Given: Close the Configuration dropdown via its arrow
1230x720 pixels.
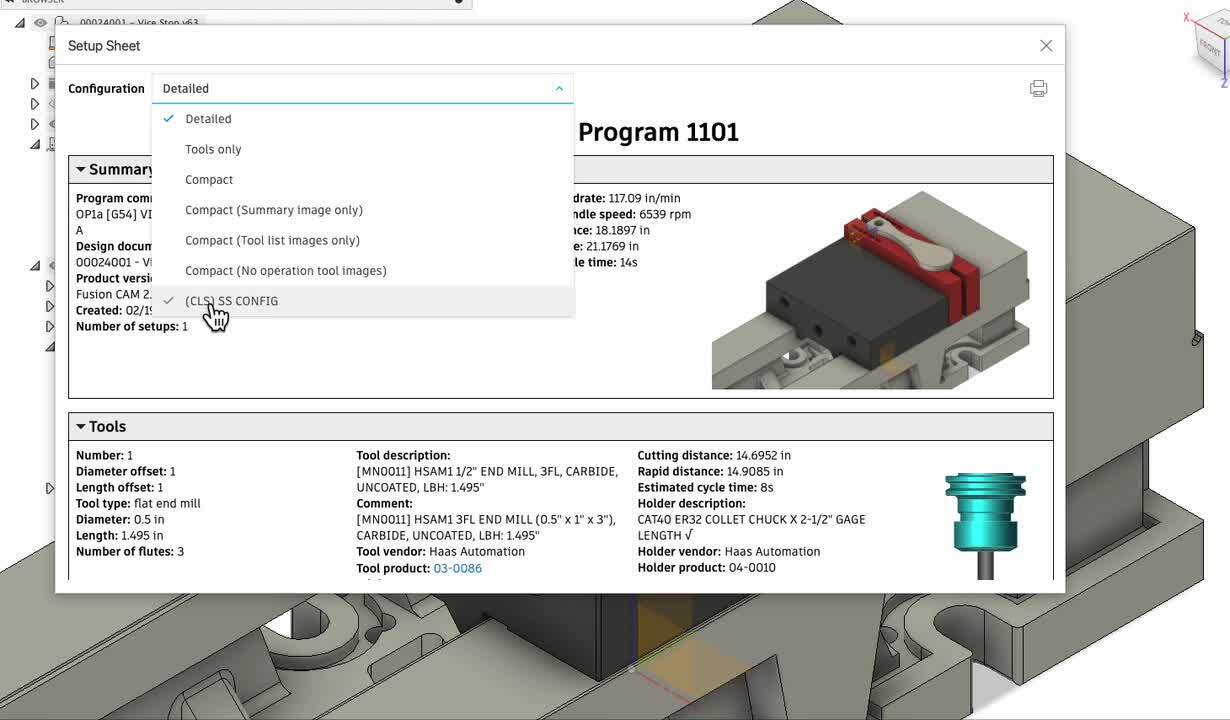Looking at the screenshot, I should 559,89.
